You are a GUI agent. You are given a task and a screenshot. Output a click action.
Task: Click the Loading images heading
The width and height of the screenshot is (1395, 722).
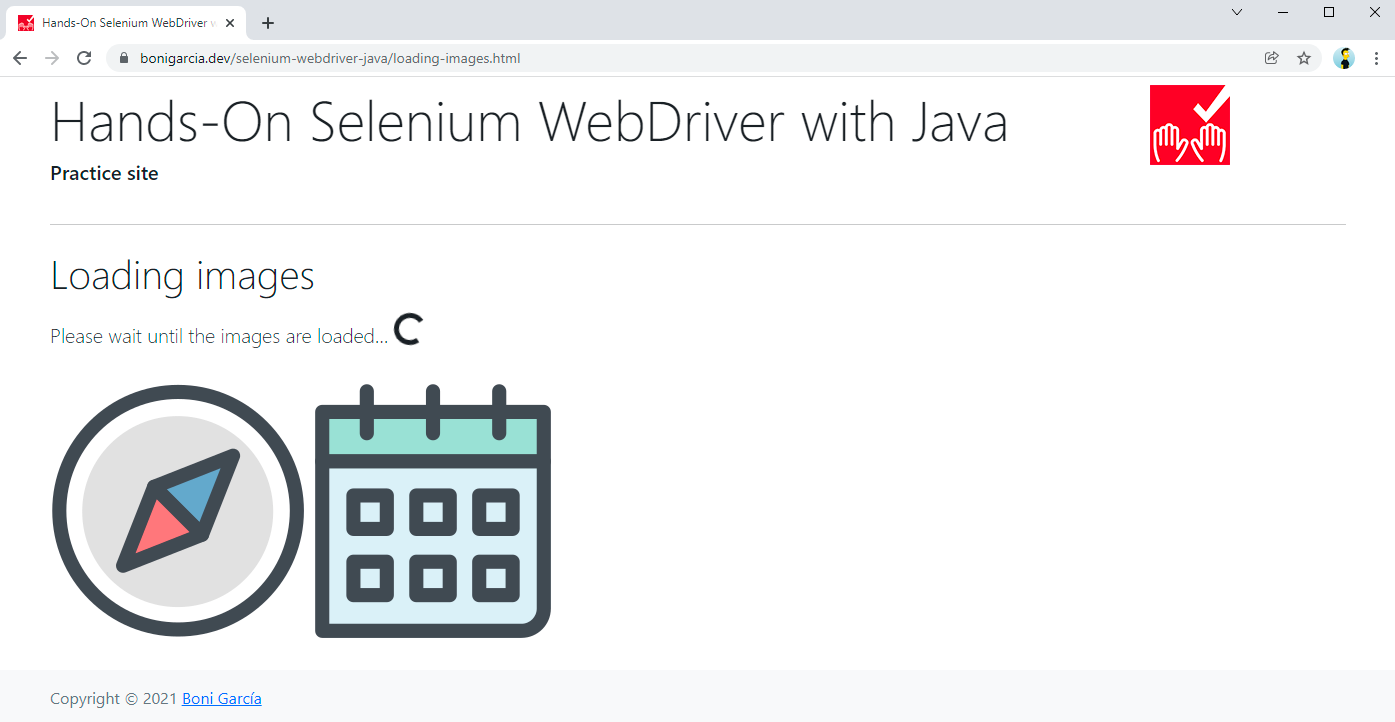[x=182, y=276]
